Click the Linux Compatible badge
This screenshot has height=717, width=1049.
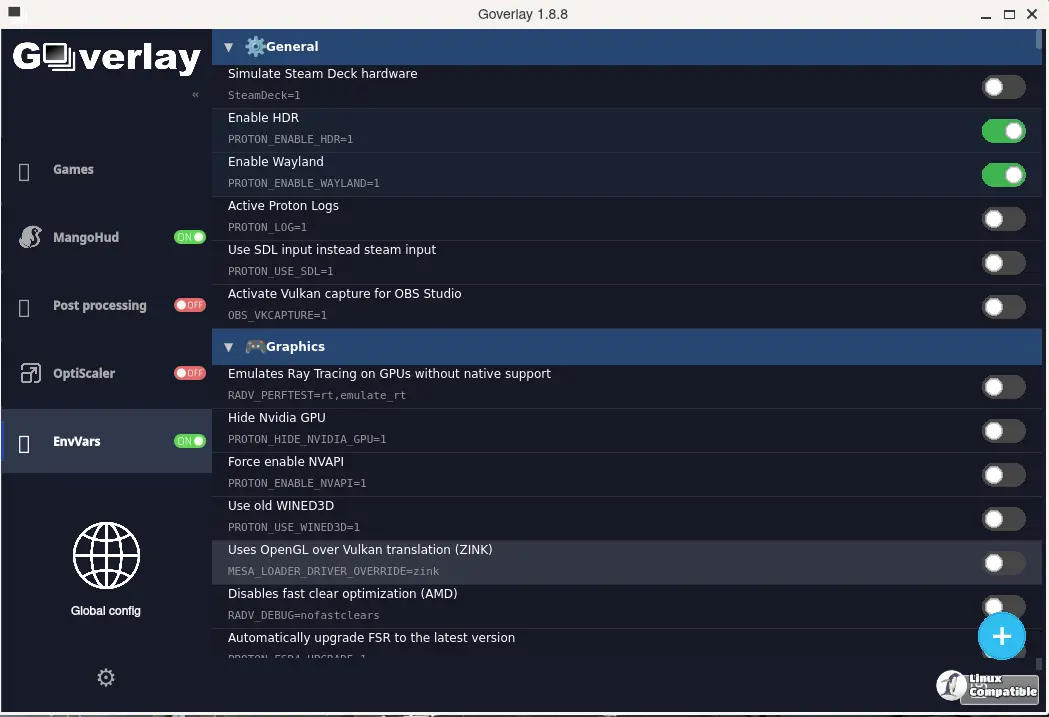click(x=987, y=687)
